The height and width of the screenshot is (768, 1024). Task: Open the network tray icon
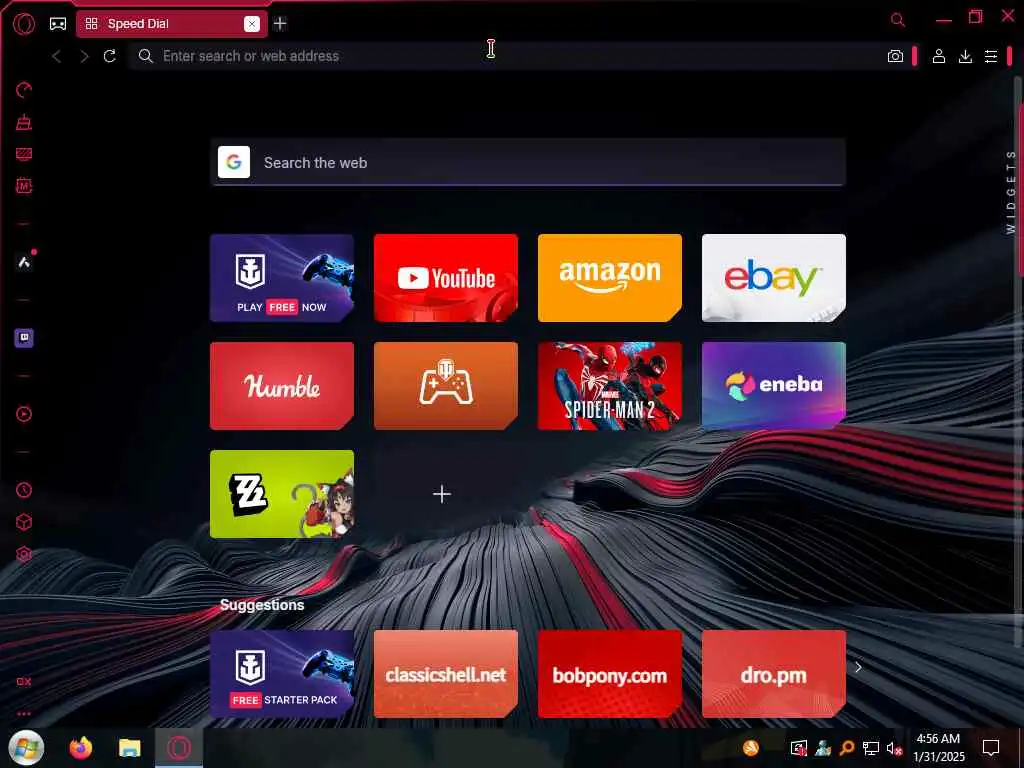pos(871,748)
